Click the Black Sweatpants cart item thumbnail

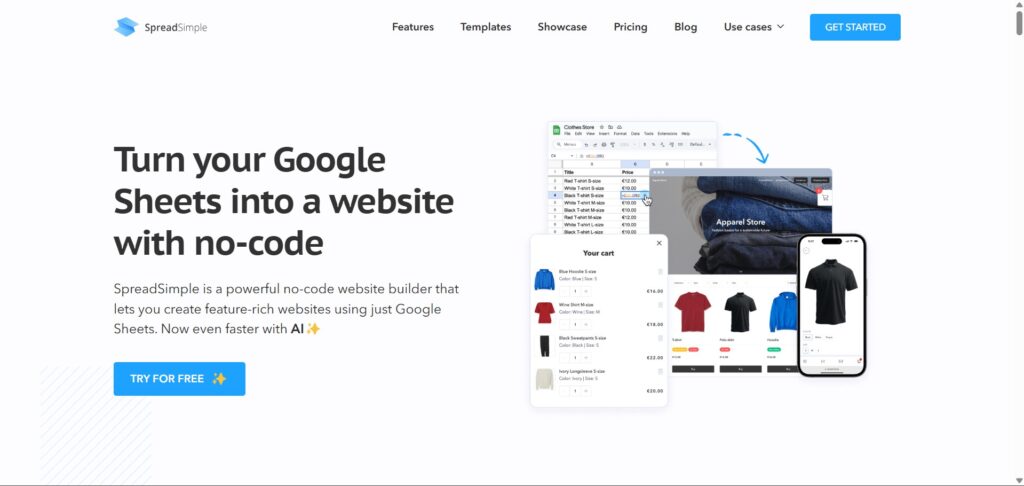tap(544, 346)
